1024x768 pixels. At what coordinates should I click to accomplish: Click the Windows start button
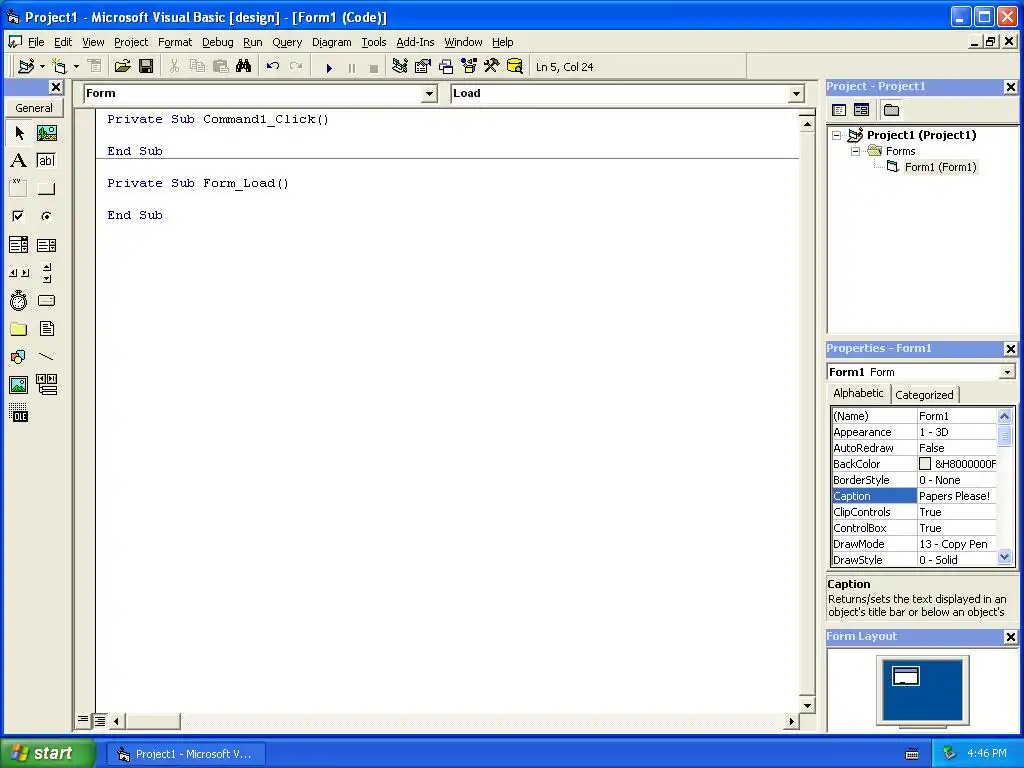click(48, 753)
